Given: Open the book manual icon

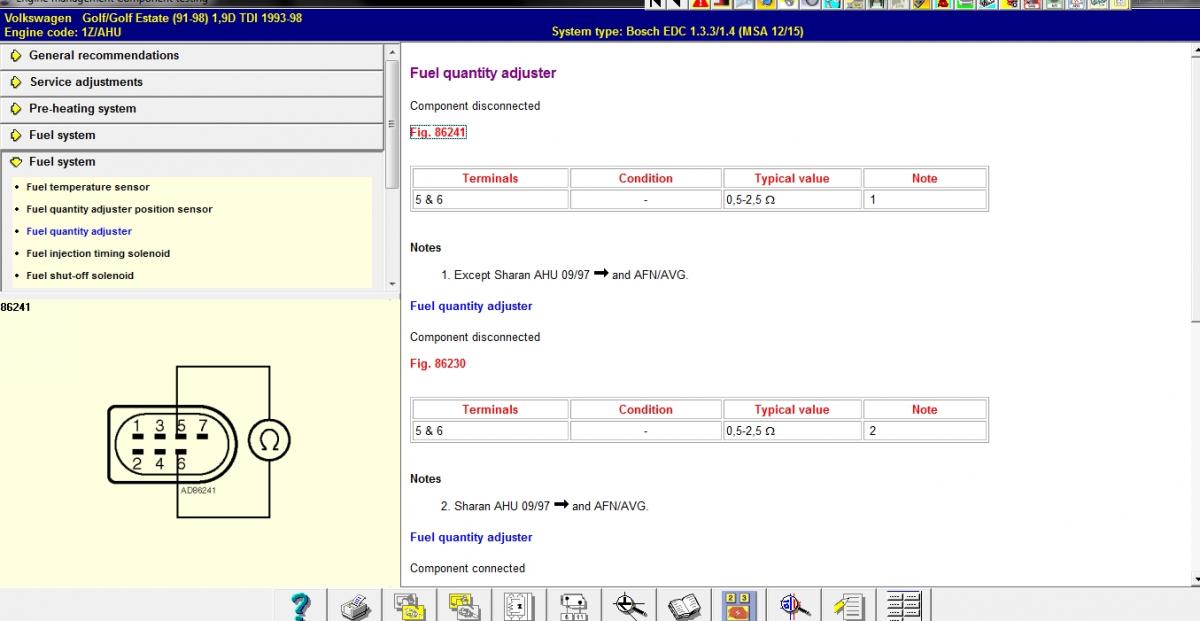Looking at the screenshot, I should coord(684,605).
